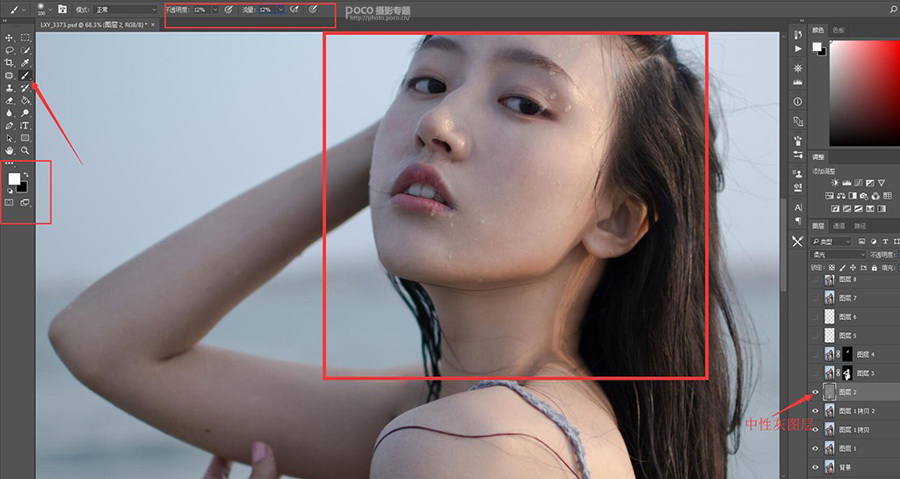Select layer mask thumbnail of 图层 3
This screenshot has width=900, height=479.
(847, 373)
